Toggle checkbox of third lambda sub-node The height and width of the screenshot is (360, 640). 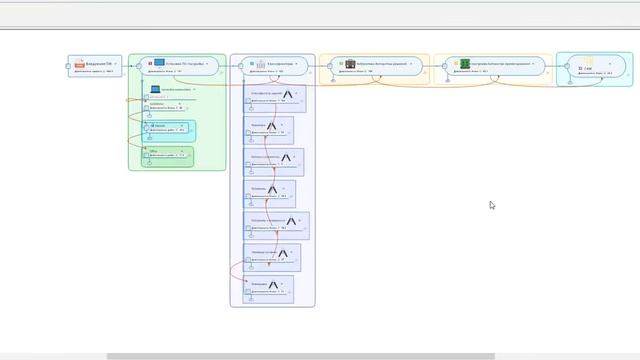pos(248,164)
